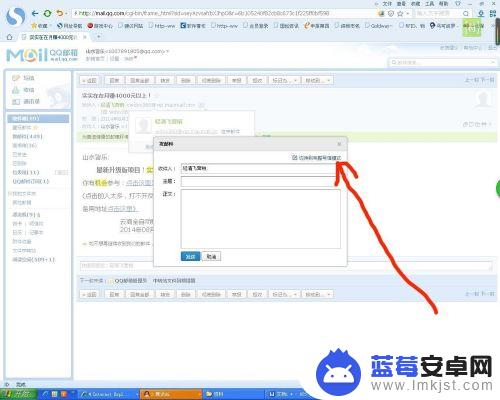This screenshot has height=400, width=500.
Task: Open the 帮助 menu in browser menu bar
Action: tap(443, 4)
